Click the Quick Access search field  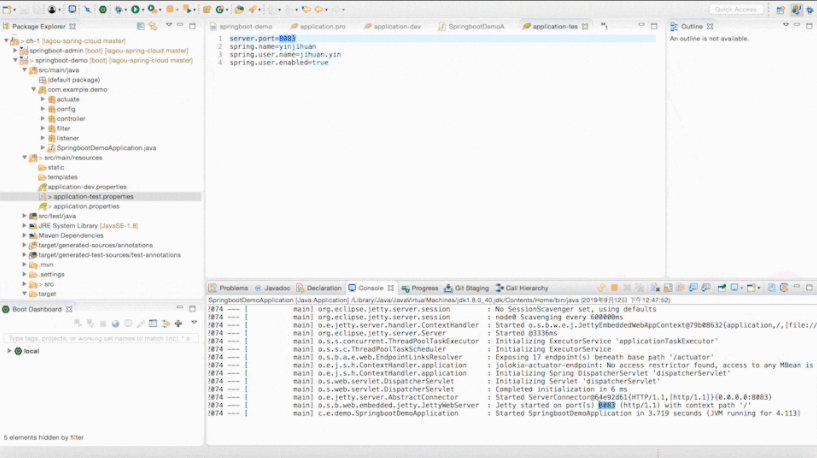click(x=735, y=9)
